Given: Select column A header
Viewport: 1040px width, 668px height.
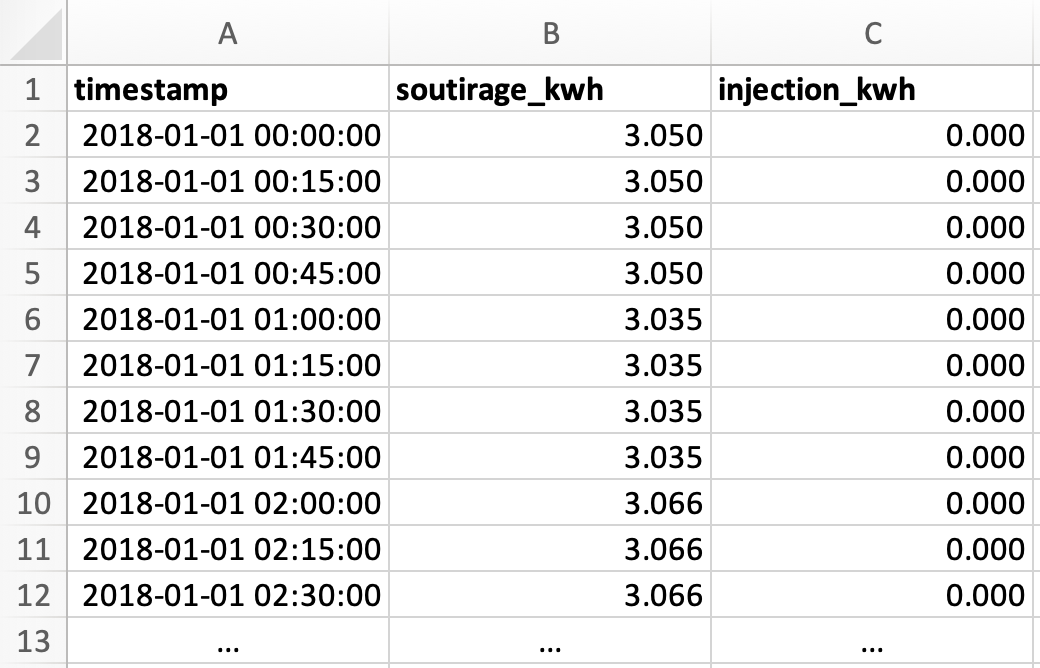Looking at the screenshot, I should tap(228, 33).
